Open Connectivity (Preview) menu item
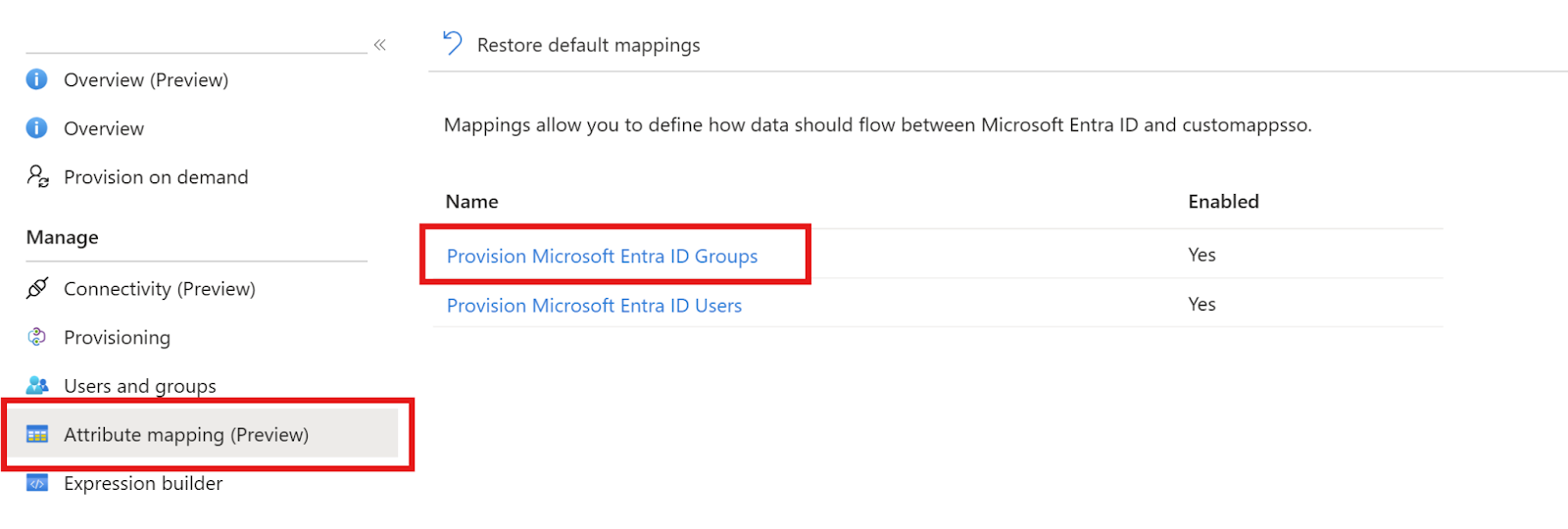 click(160, 289)
